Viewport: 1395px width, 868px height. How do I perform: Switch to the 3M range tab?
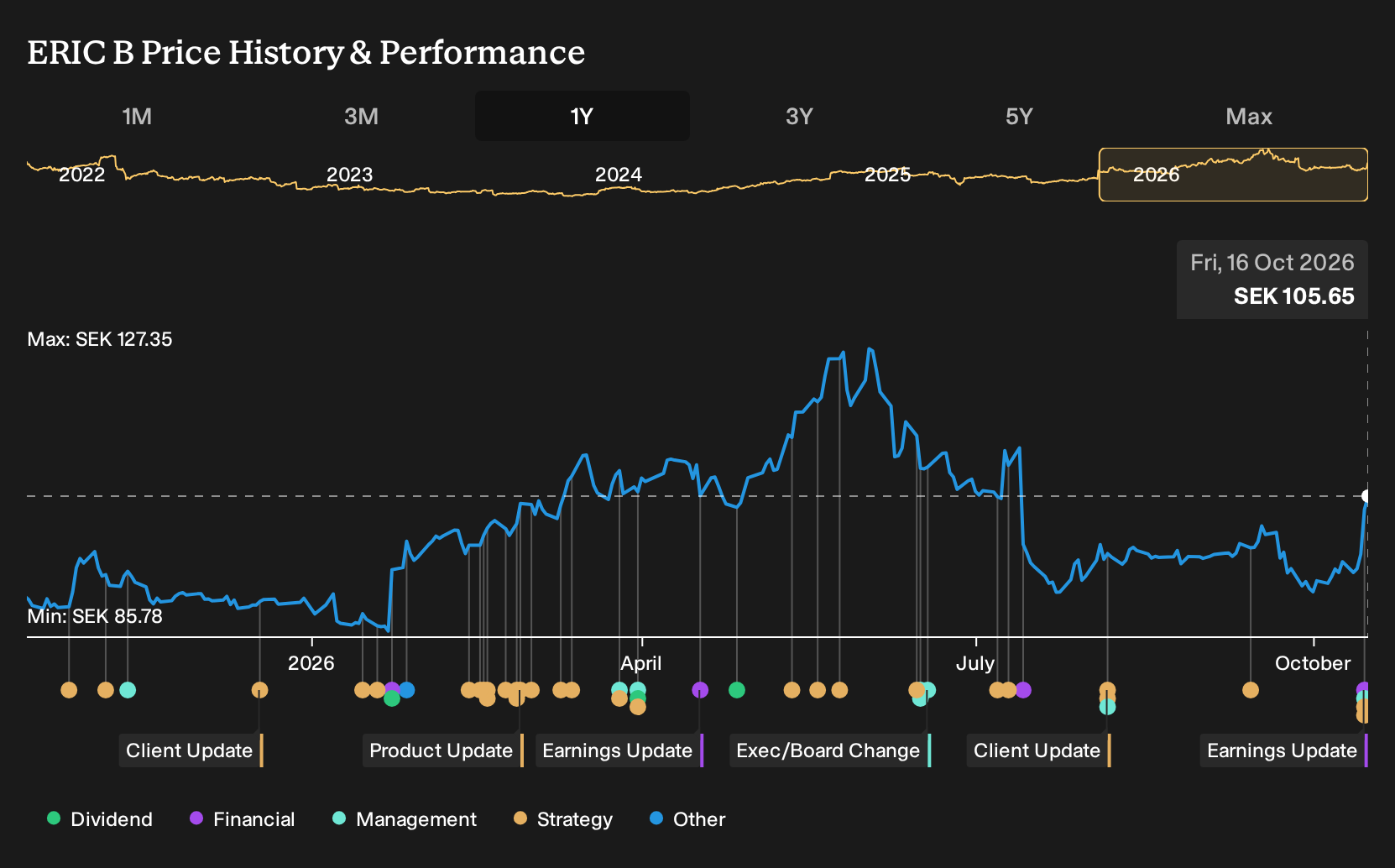[362, 116]
